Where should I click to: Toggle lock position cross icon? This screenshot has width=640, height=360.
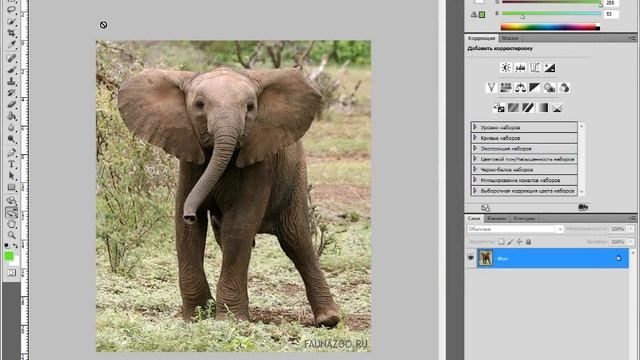[x=519, y=242]
